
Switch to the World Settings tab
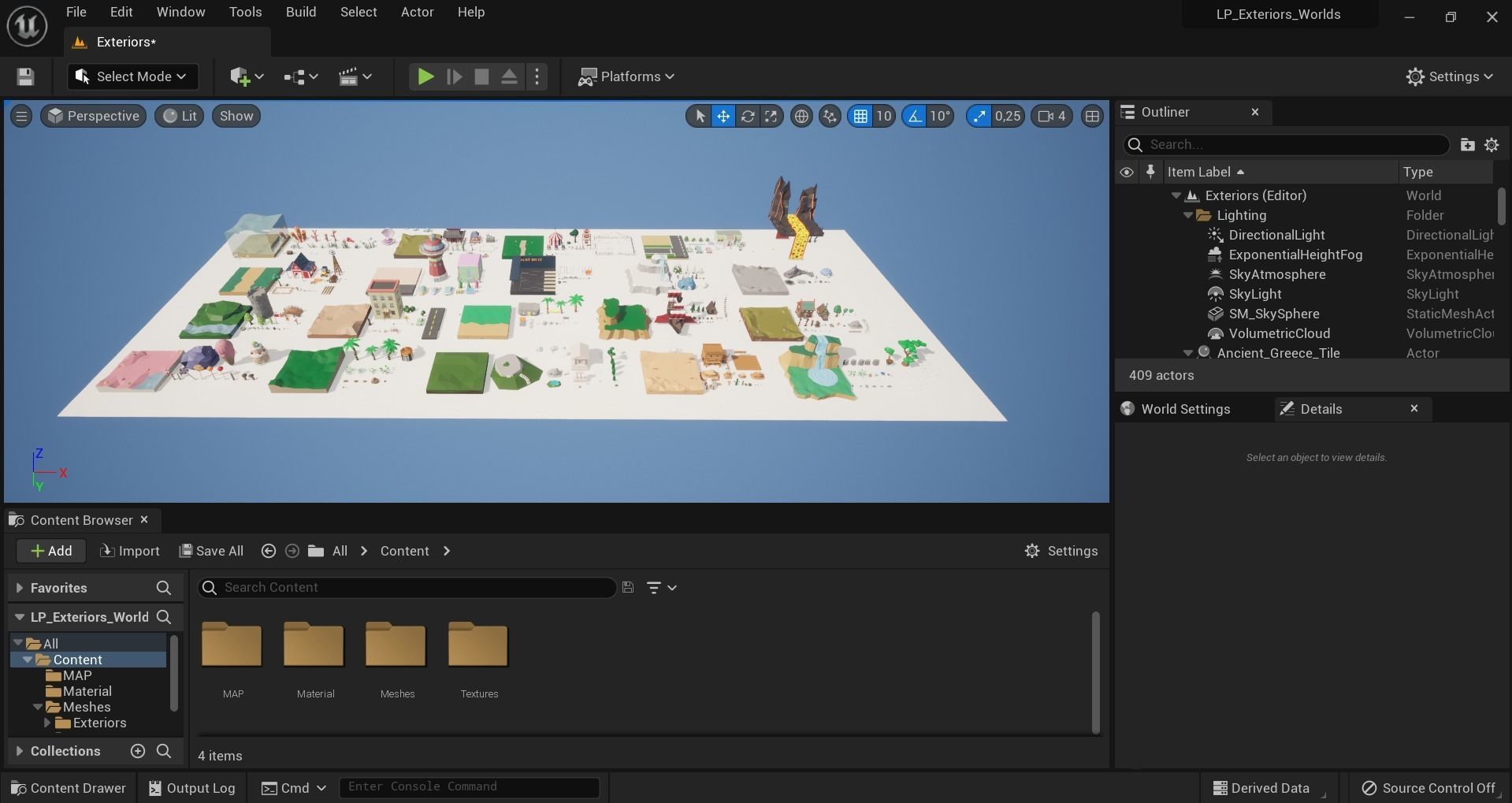(1185, 409)
